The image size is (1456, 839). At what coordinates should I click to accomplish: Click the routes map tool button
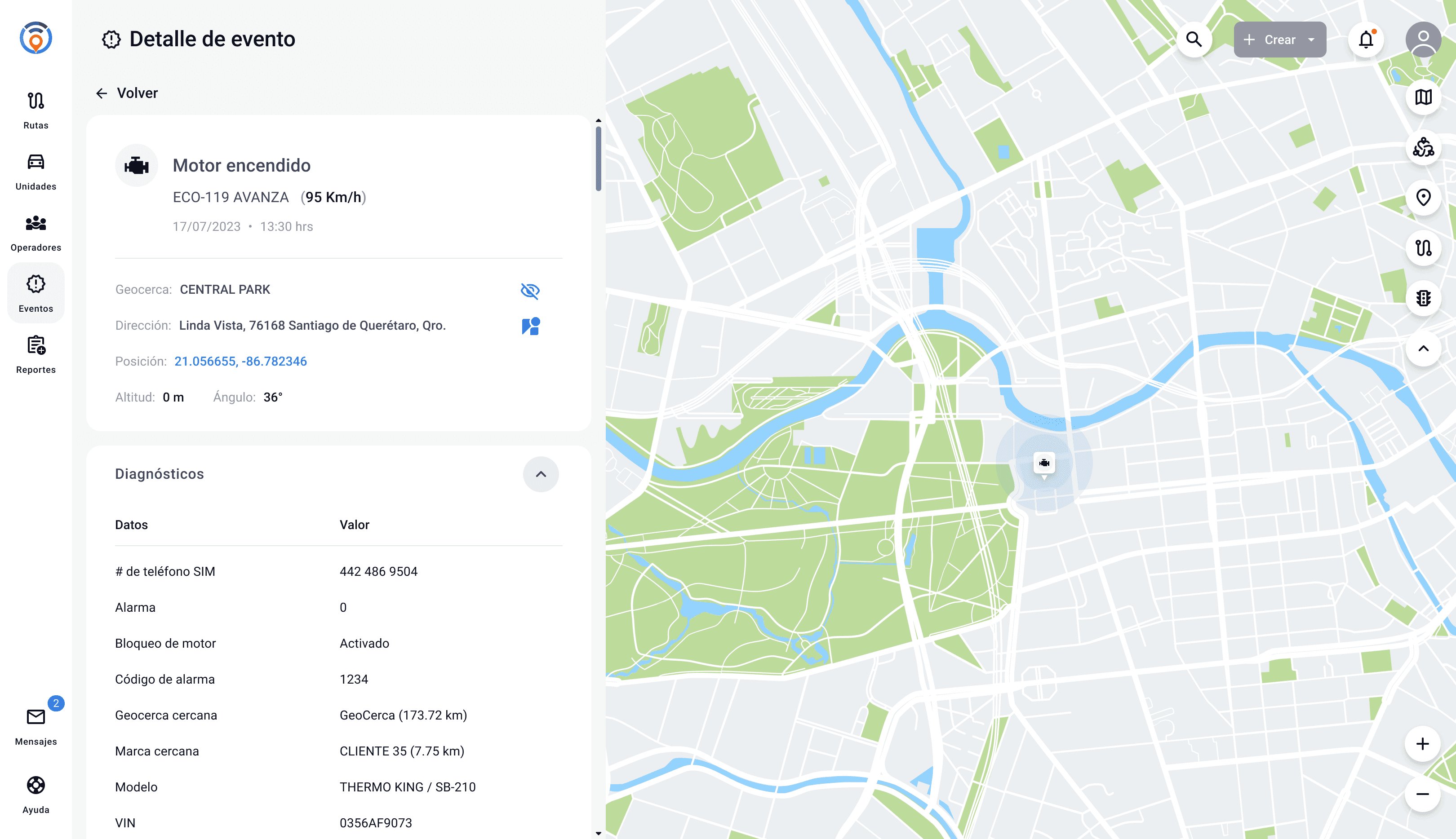point(1423,248)
